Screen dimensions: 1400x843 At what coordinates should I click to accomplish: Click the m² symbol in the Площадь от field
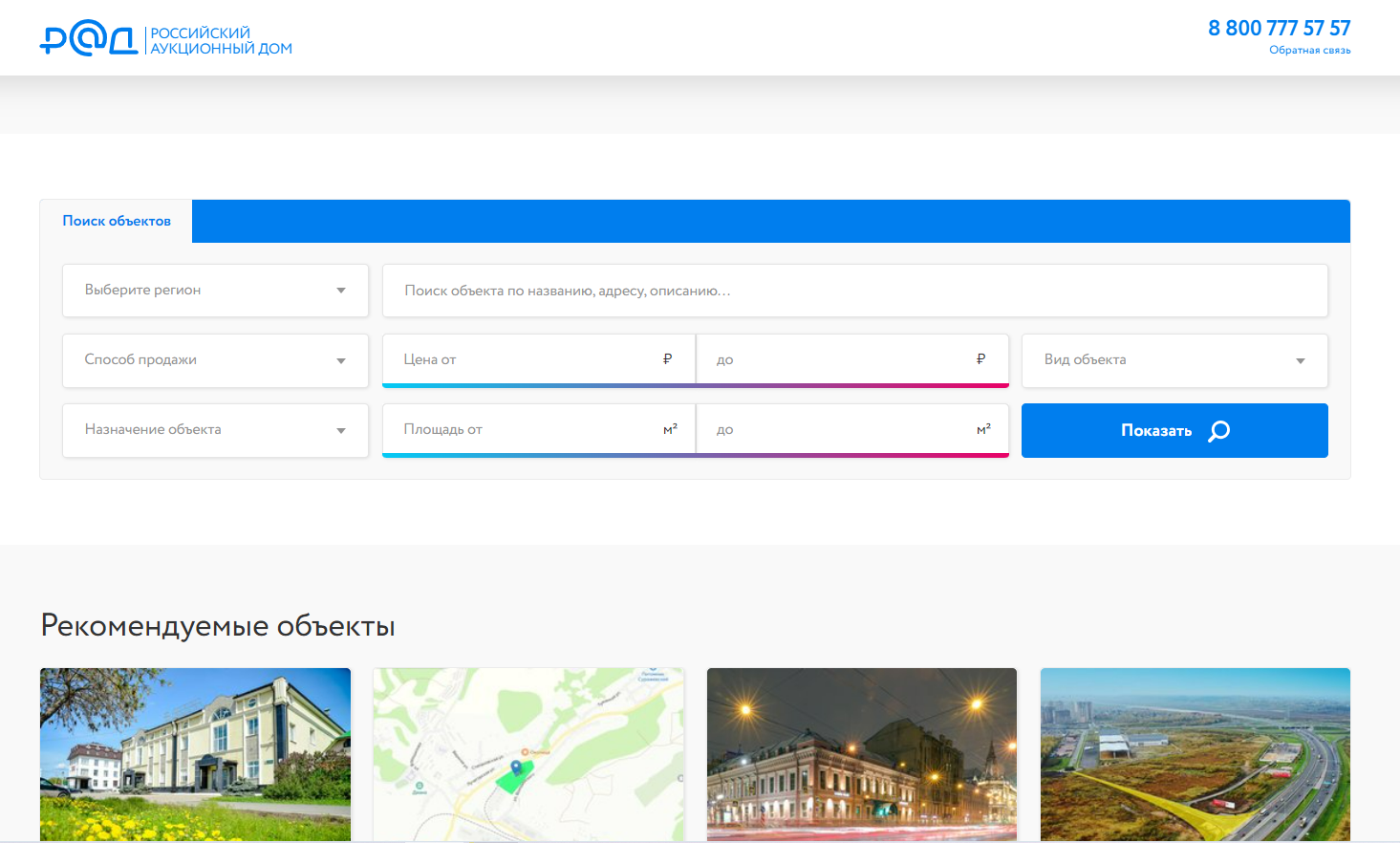(669, 429)
